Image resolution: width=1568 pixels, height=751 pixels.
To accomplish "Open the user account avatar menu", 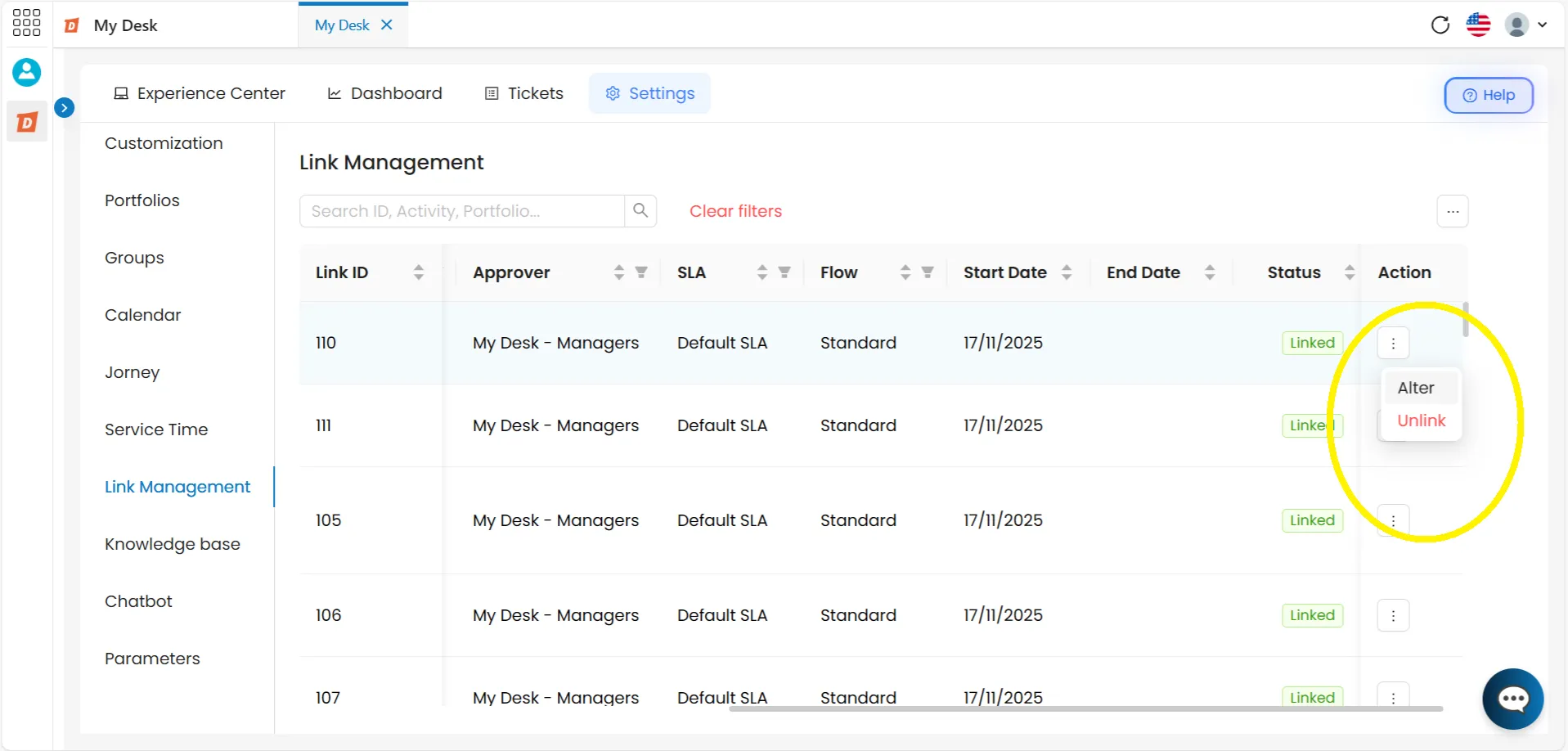I will (1525, 25).
